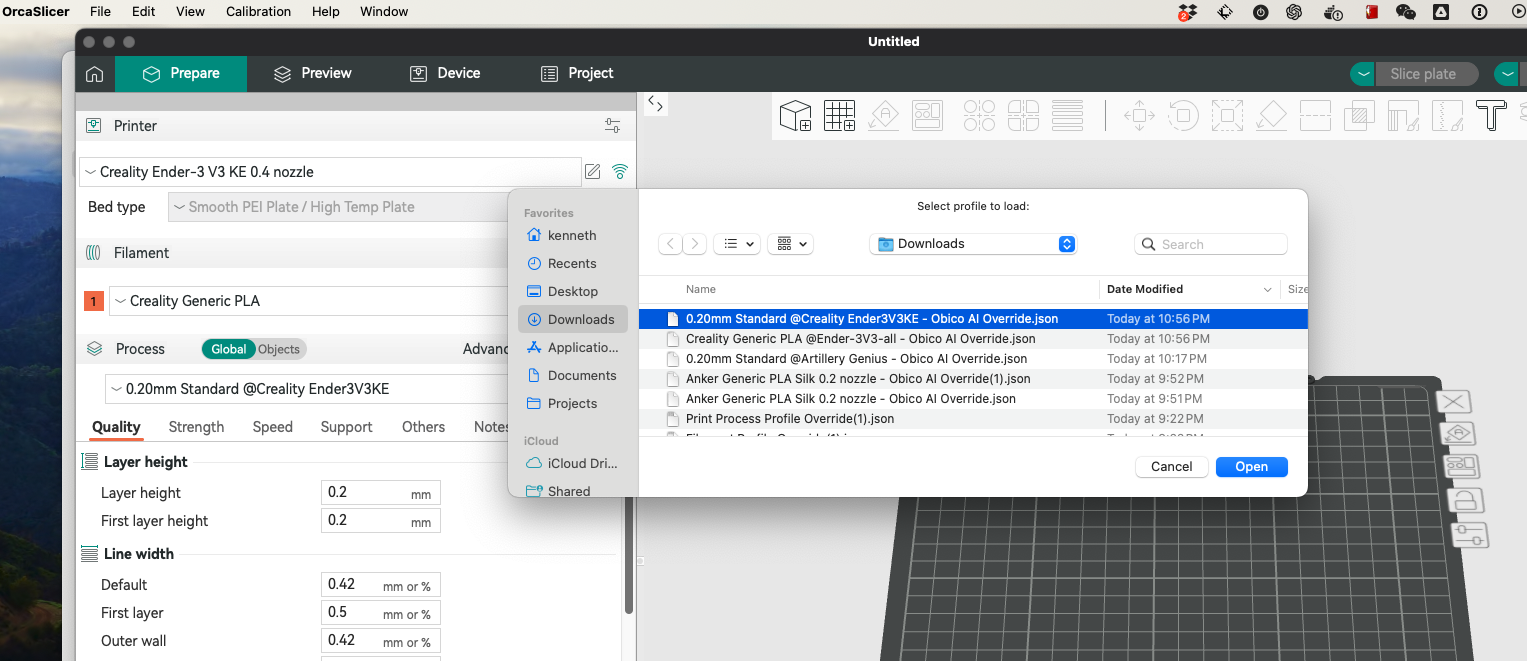Select the Mesh boolean tool icon

[x=1359, y=116]
